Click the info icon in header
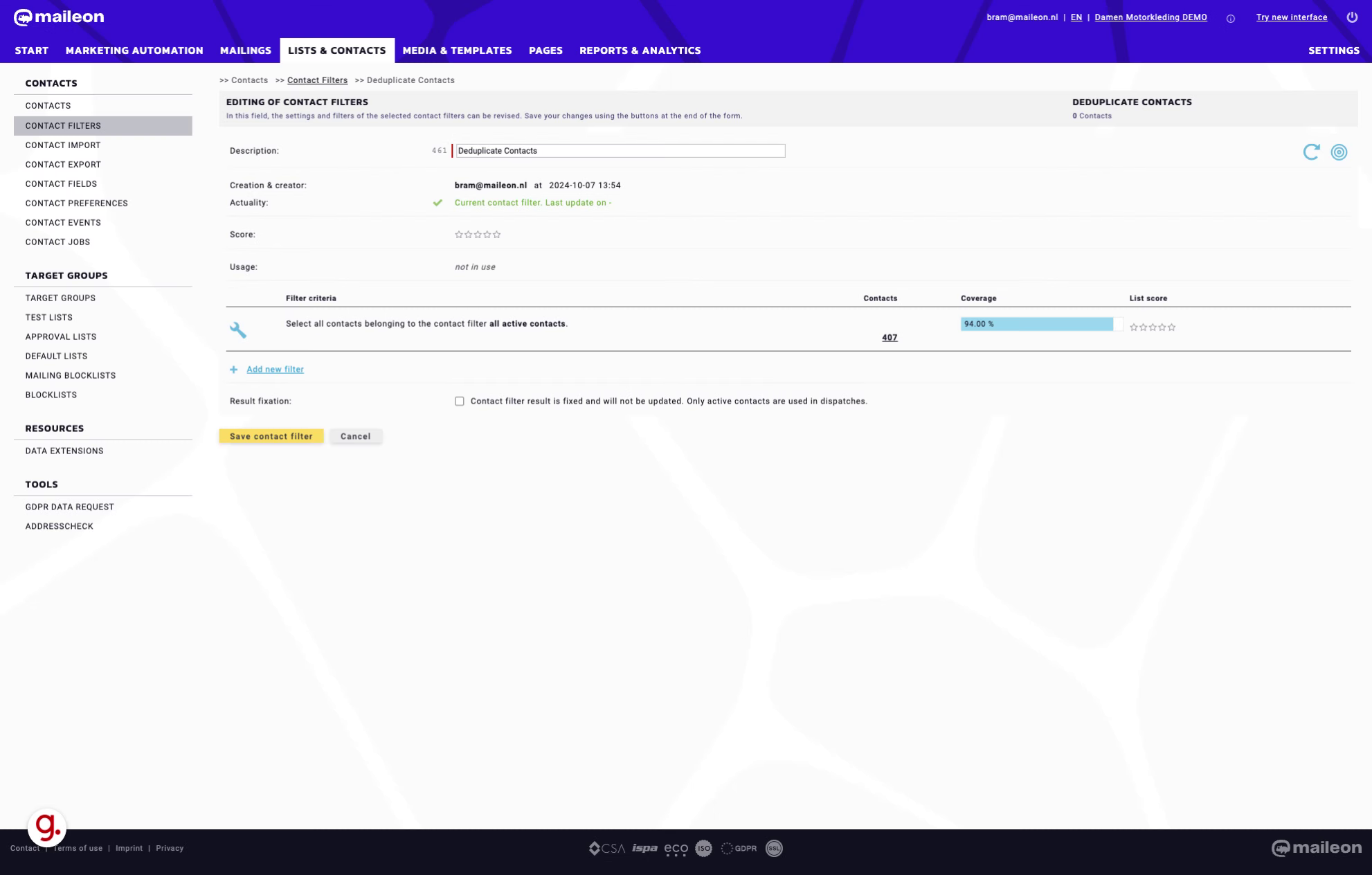Screen dimensions: 1372x875 point(1230,19)
